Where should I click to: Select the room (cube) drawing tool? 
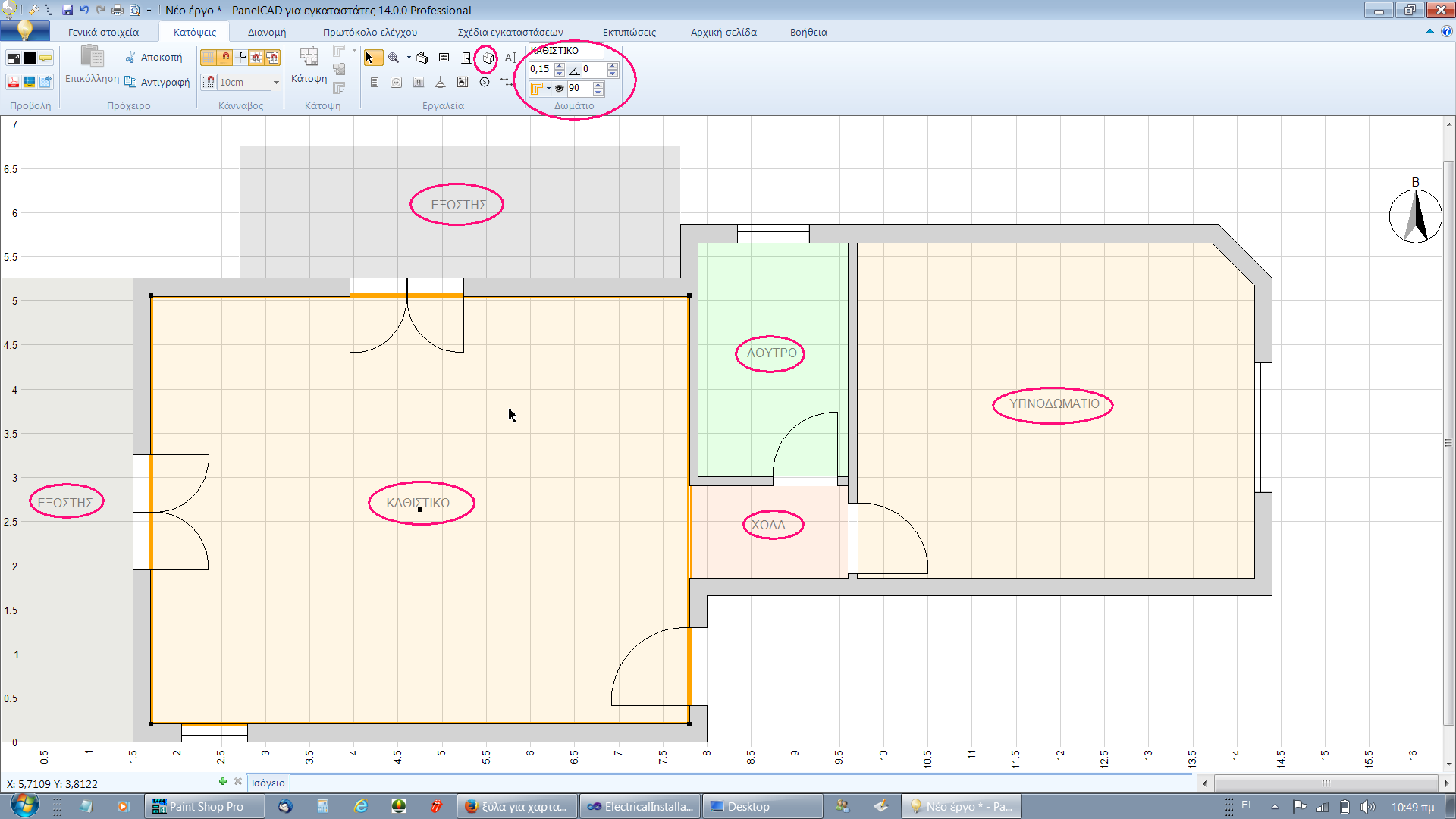[x=488, y=58]
